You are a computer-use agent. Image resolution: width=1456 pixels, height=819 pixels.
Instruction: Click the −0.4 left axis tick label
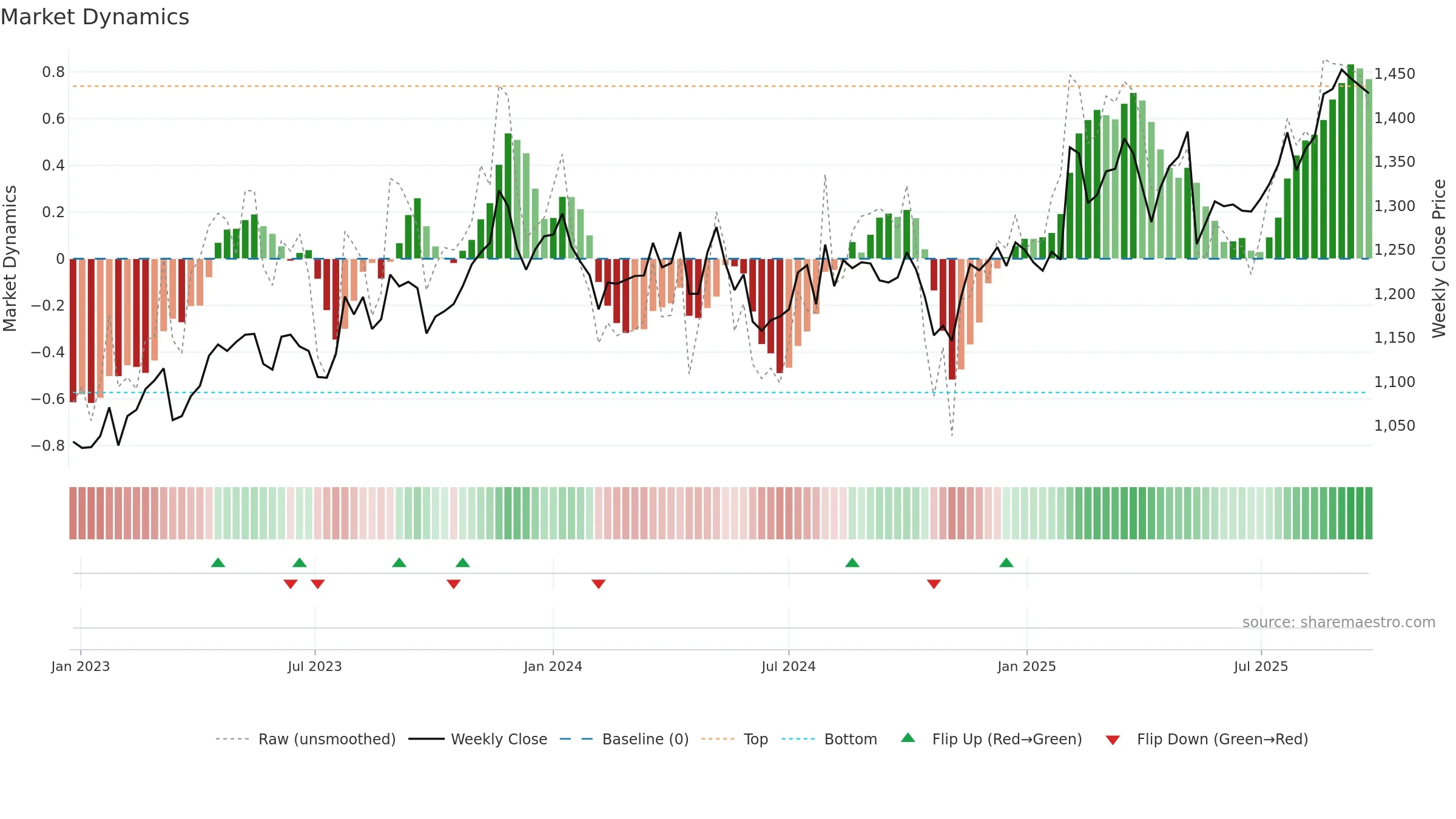[48, 352]
